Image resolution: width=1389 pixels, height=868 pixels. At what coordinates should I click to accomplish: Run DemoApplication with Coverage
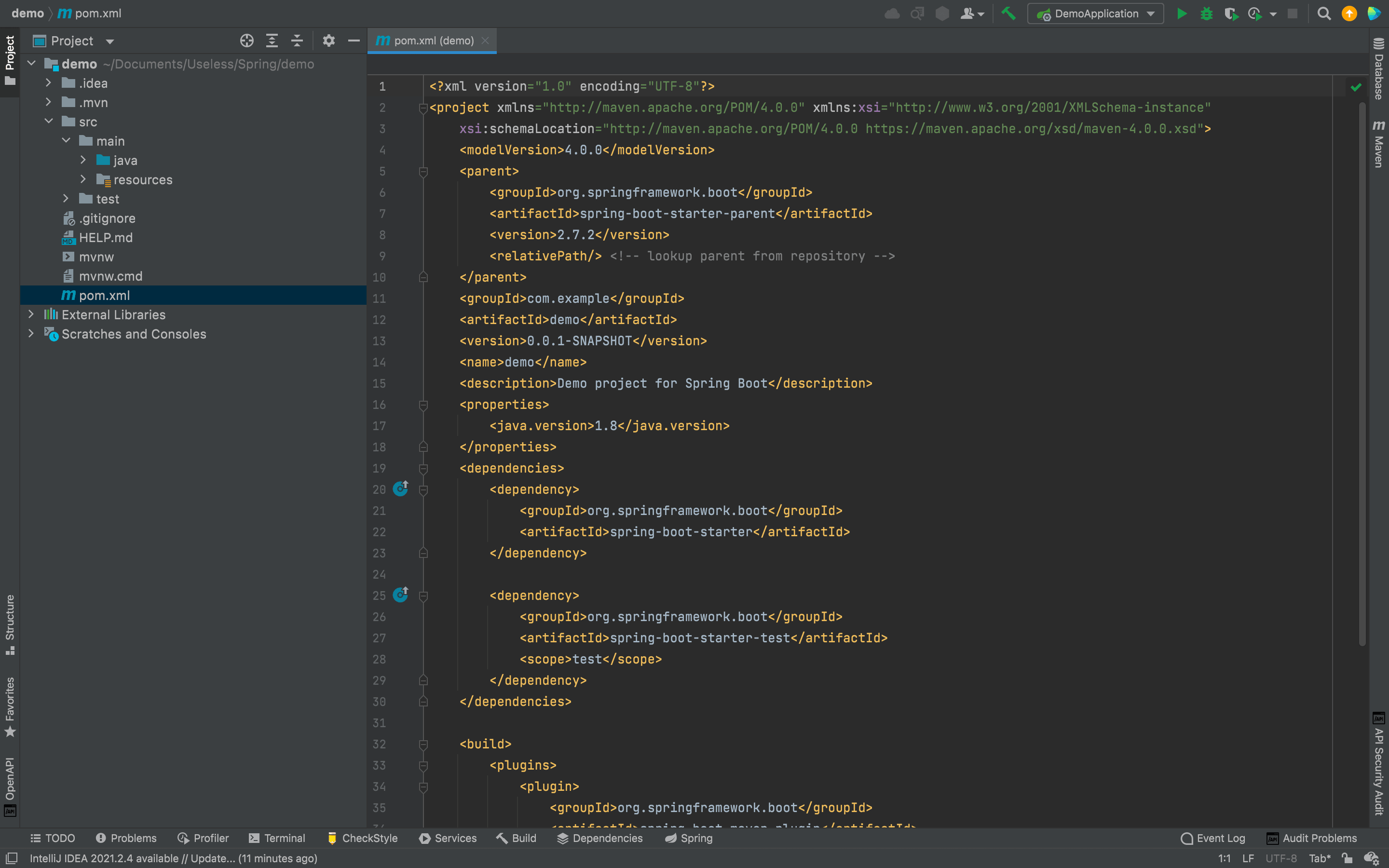(1231, 13)
